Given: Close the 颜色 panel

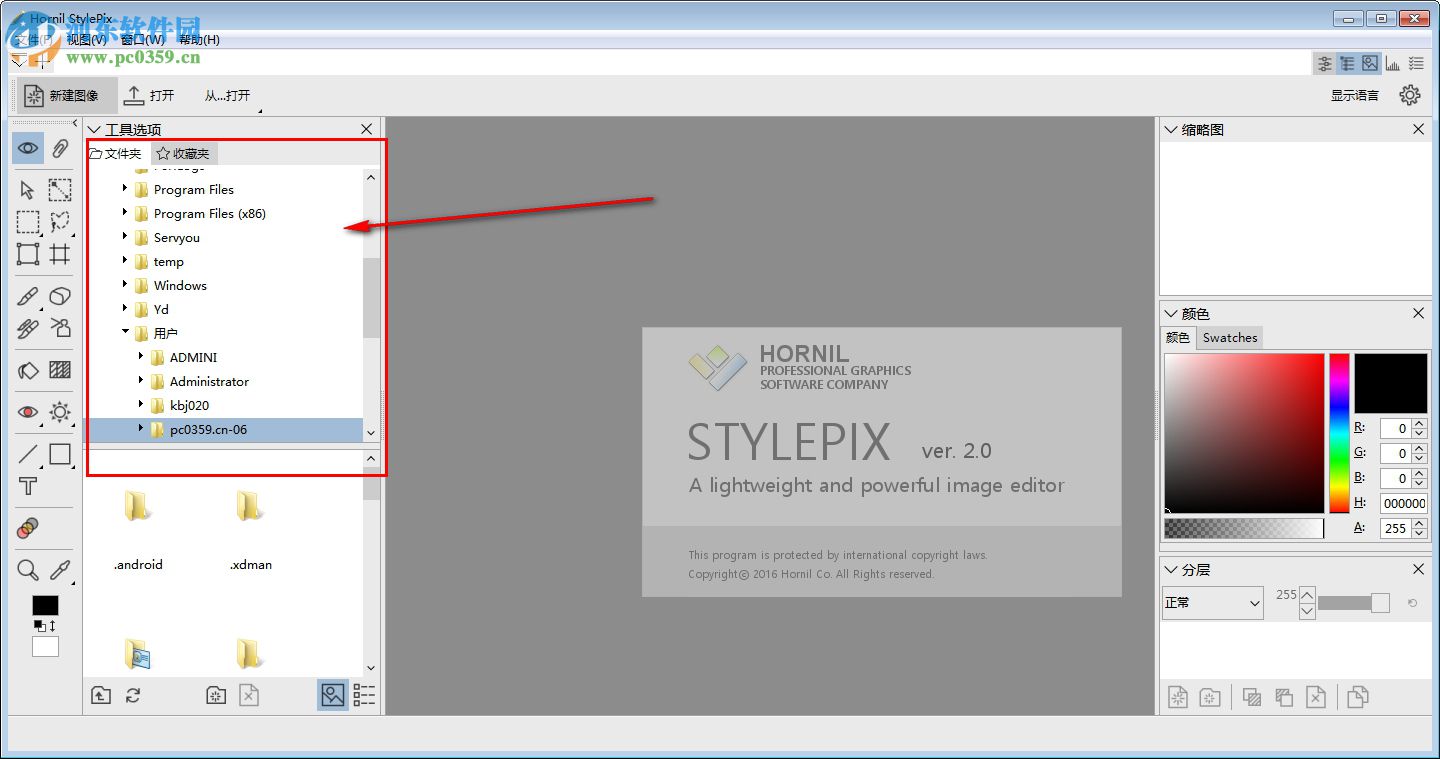Looking at the screenshot, I should (1418, 313).
